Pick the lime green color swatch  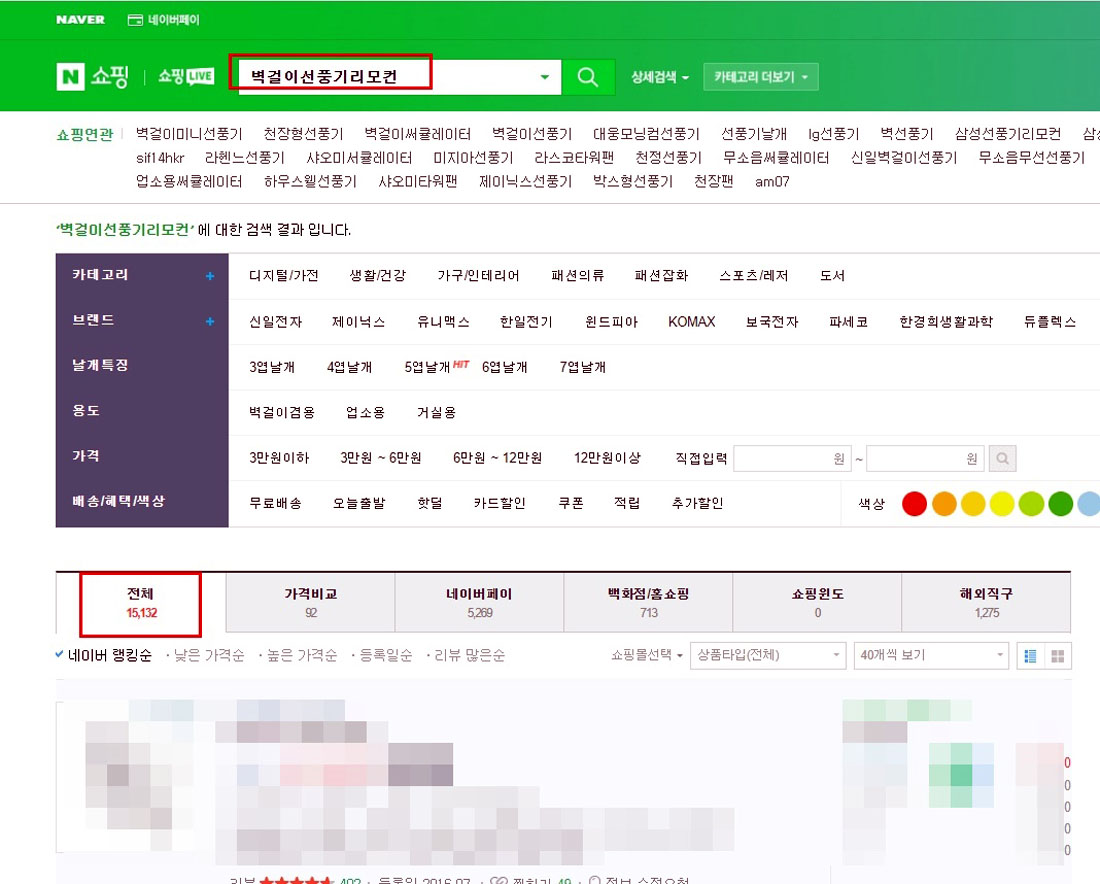1031,504
